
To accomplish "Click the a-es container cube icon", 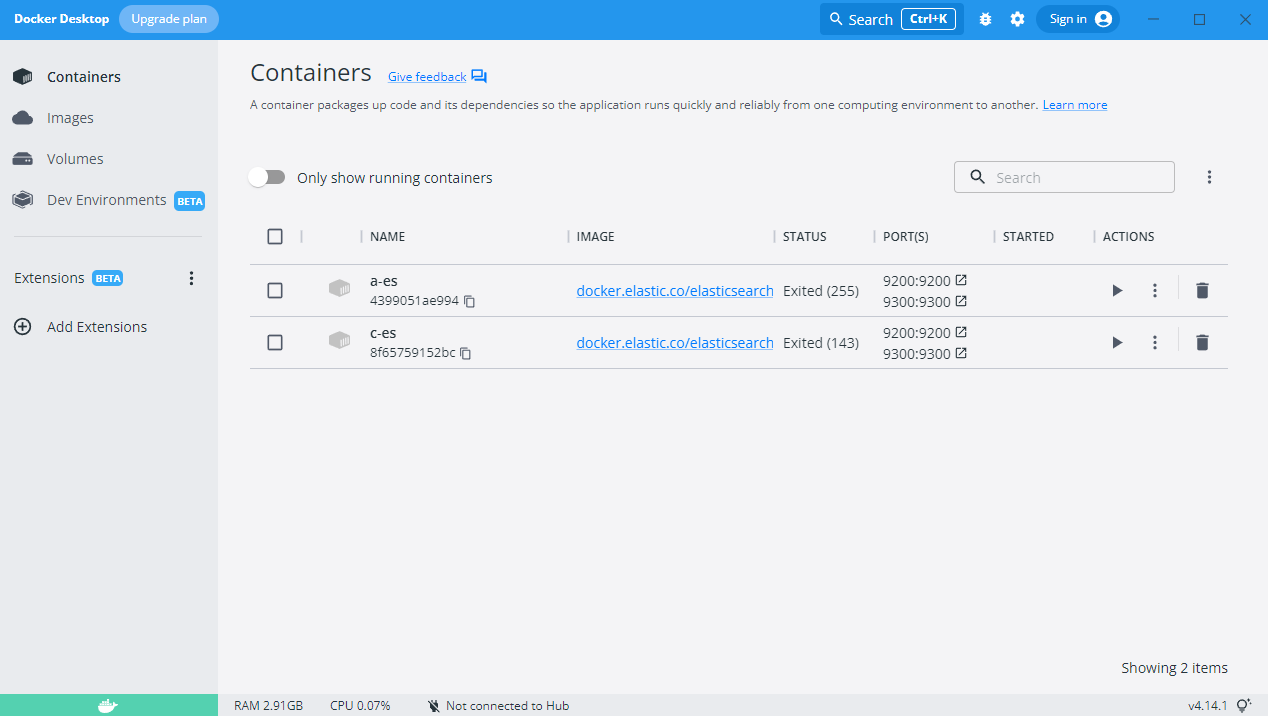I will click(x=340, y=289).
